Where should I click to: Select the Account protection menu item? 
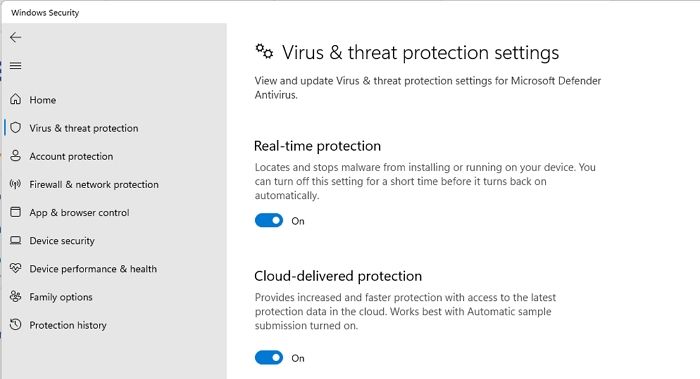[x=71, y=156]
